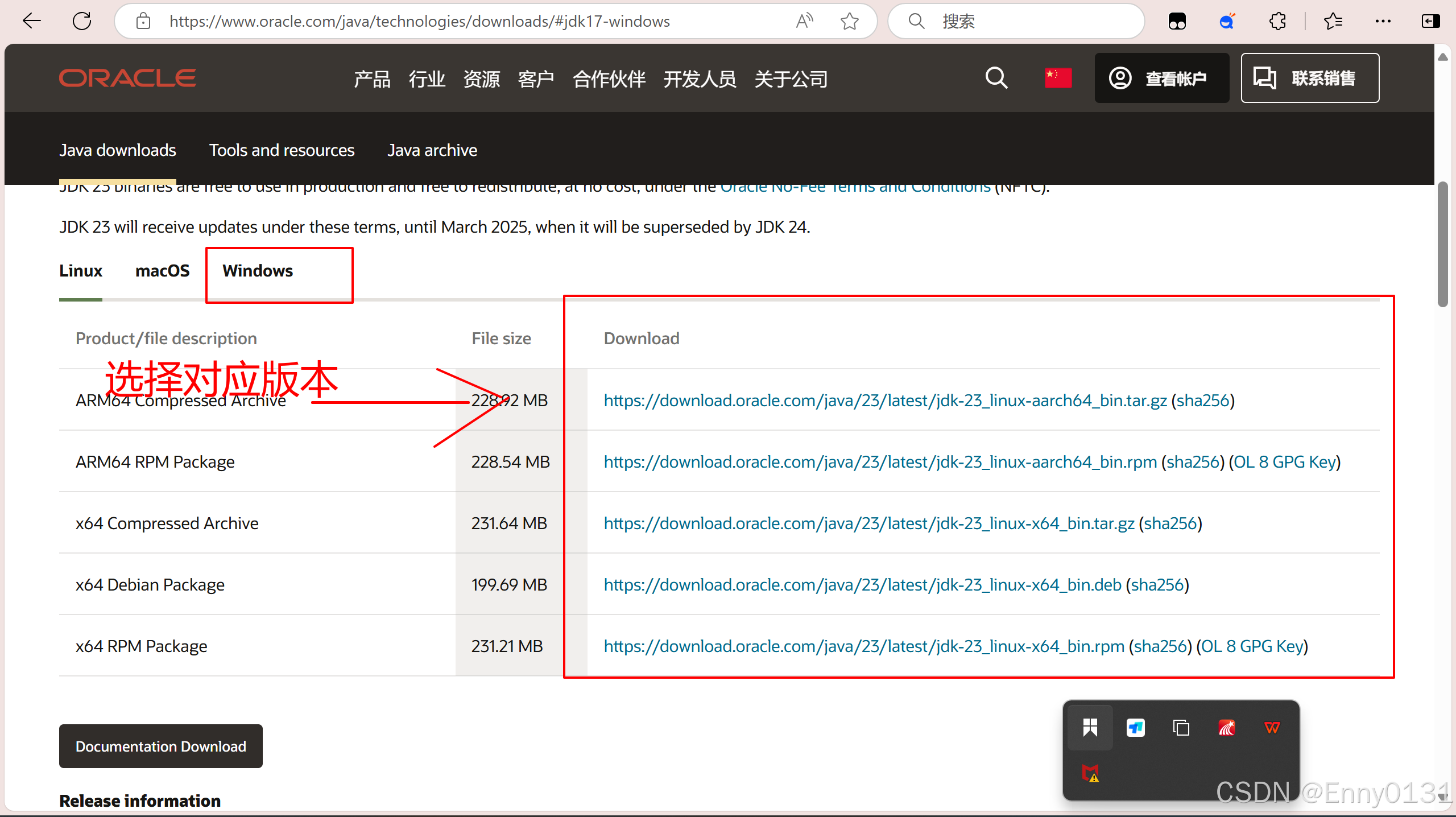This screenshot has height=817, width=1456.
Task: Download jdk-23_linux-x64_bin.rpm link
Action: pos(864,646)
